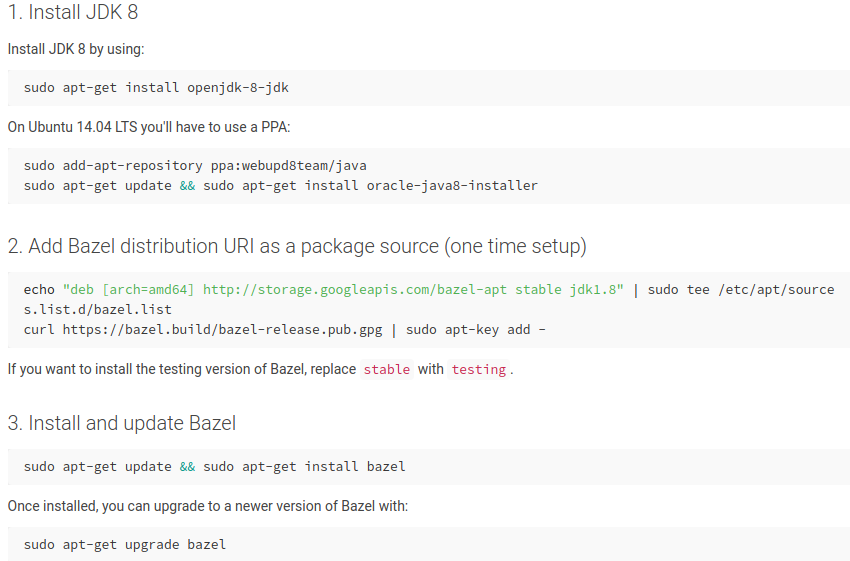Click '[arch=amd64]' in the echo string
Viewport: 850px width, 561px height.
click(x=148, y=289)
